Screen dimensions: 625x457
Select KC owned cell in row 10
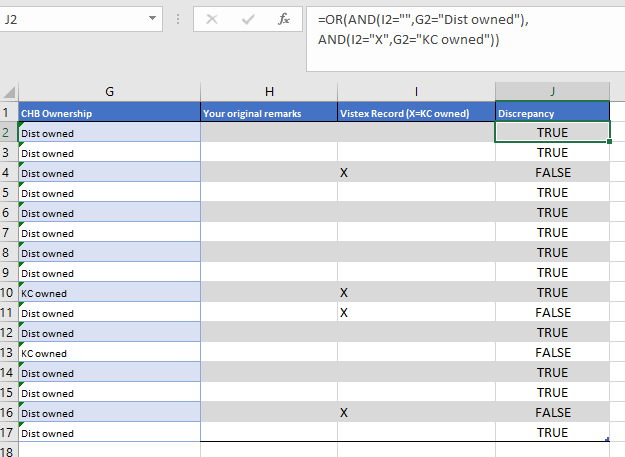pos(110,292)
